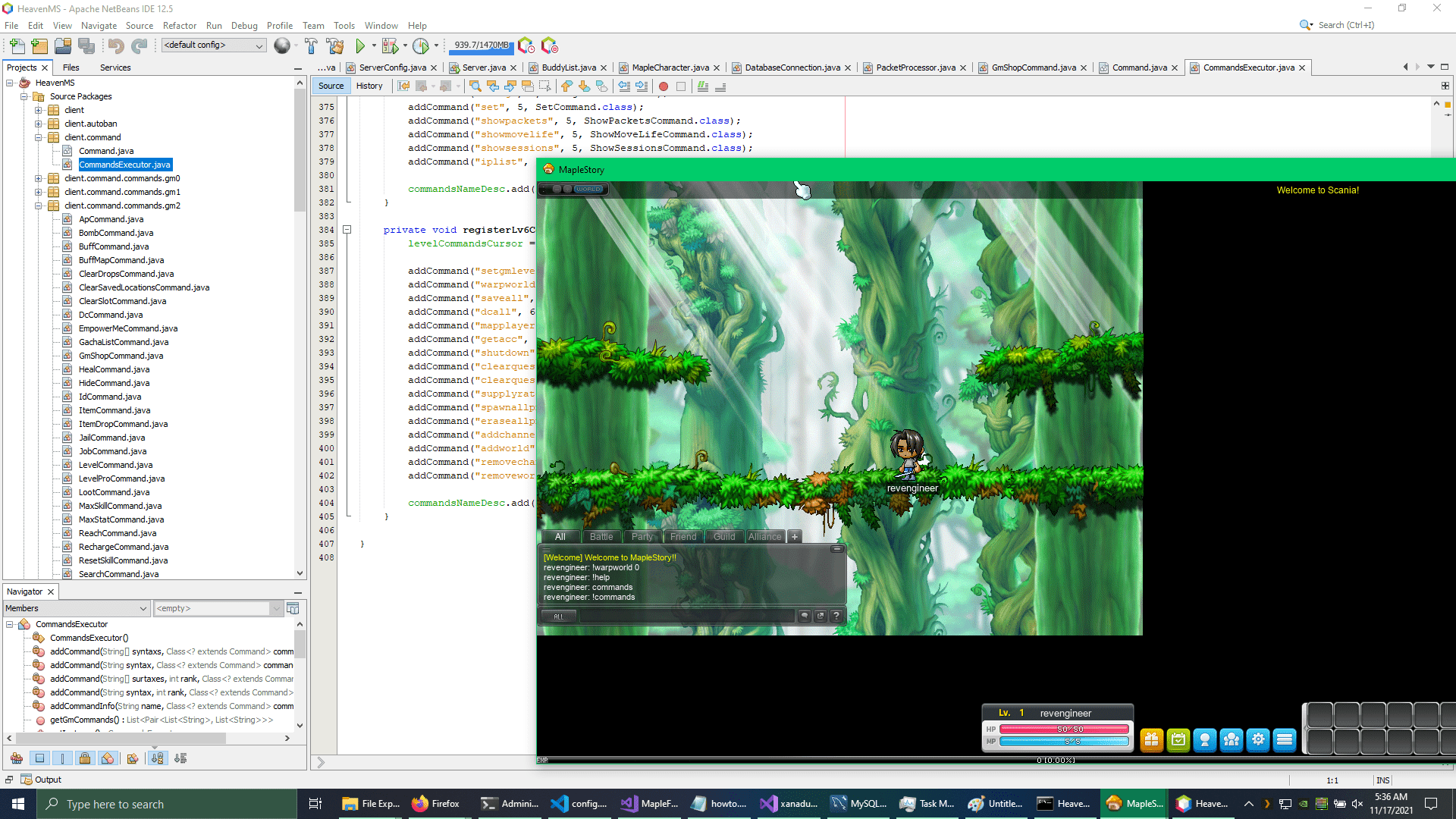Click the Navigator filter panel icon
This screenshot has height=819, width=1456.
tap(293, 608)
